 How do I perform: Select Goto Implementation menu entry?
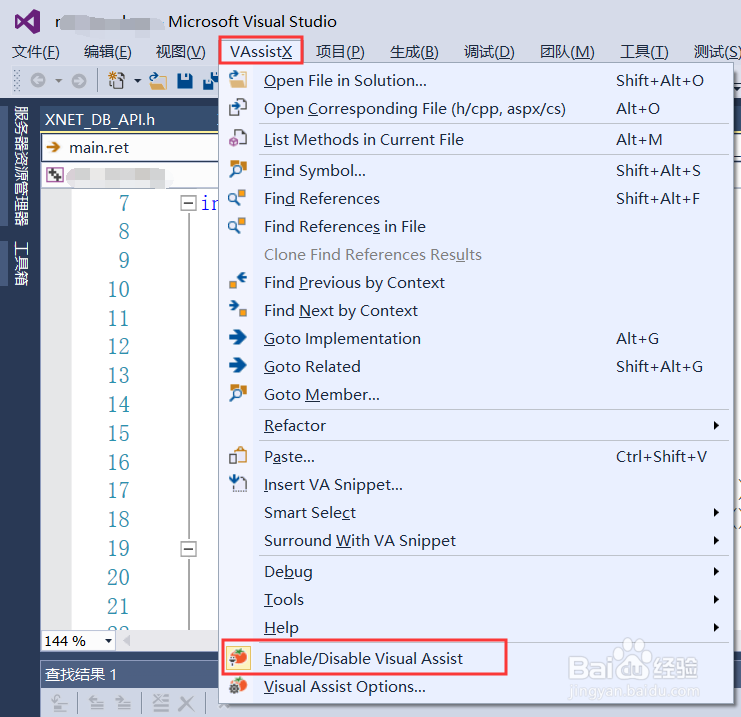[x=476, y=338]
